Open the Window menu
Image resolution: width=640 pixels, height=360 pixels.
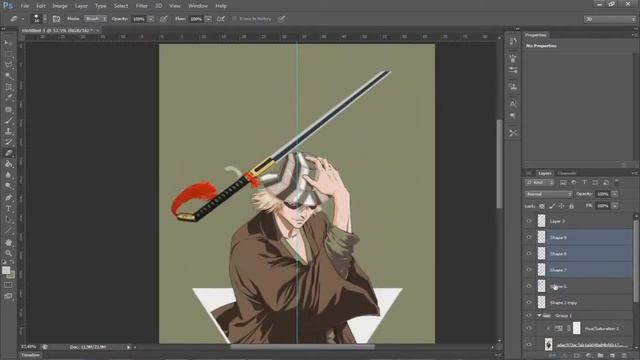point(198,6)
